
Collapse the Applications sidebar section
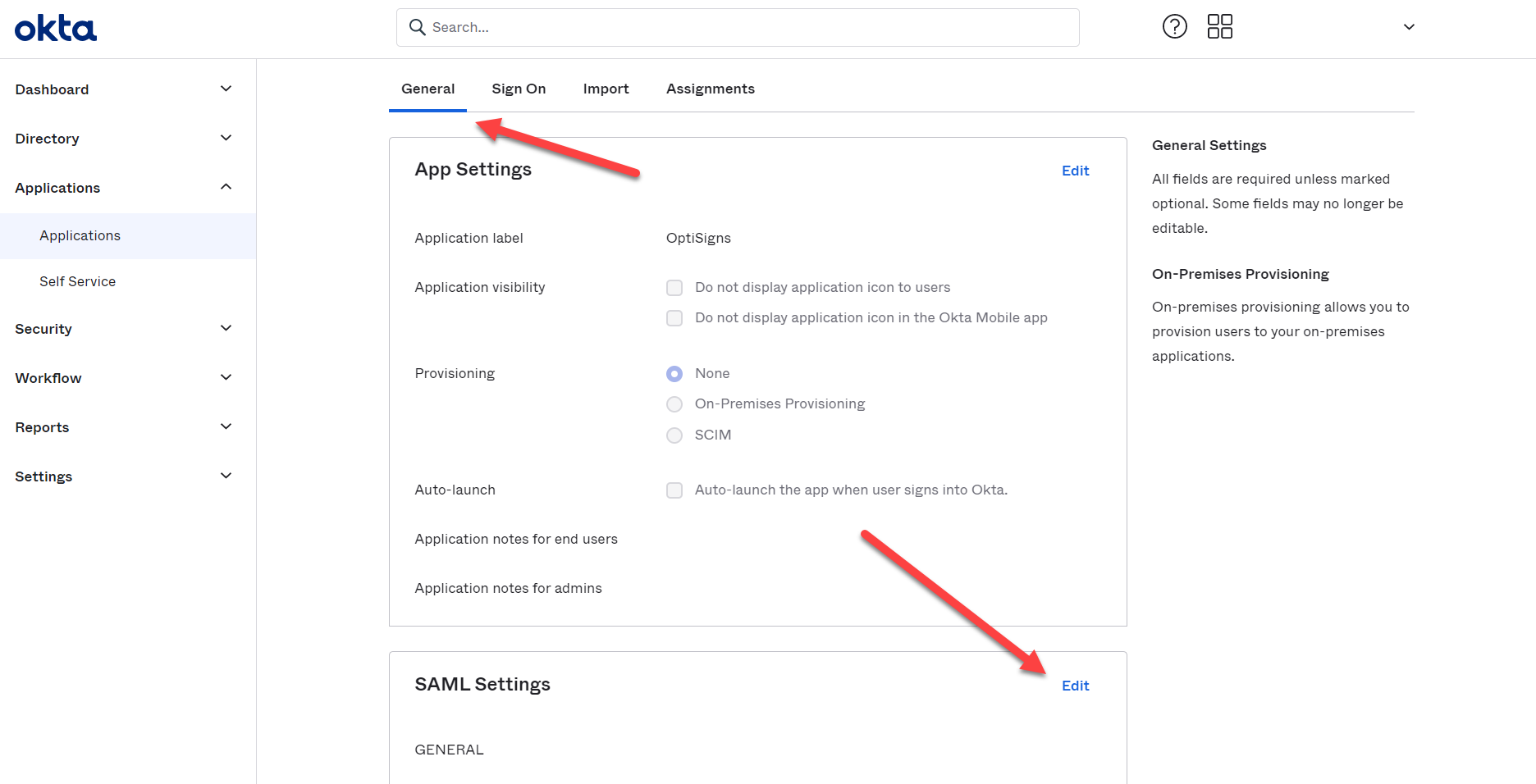[226, 187]
